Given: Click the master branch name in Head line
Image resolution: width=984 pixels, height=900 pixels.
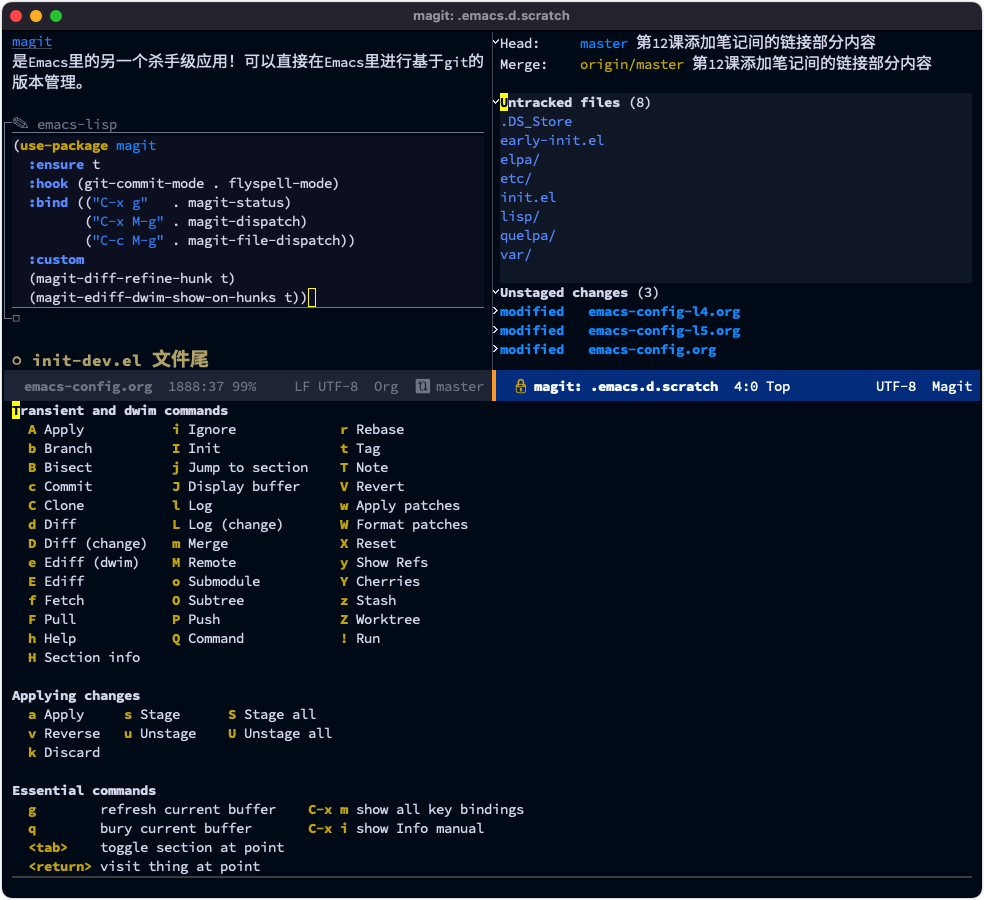Looking at the screenshot, I should pyautogui.click(x=603, y=43).
